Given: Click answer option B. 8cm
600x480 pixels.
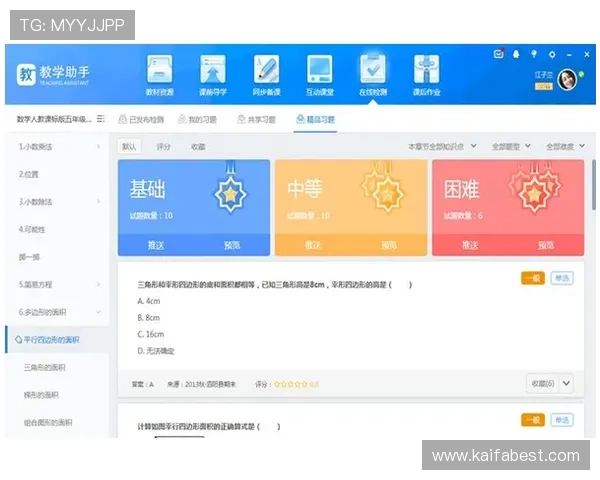Looking at the screenshot, I should 148,318.
